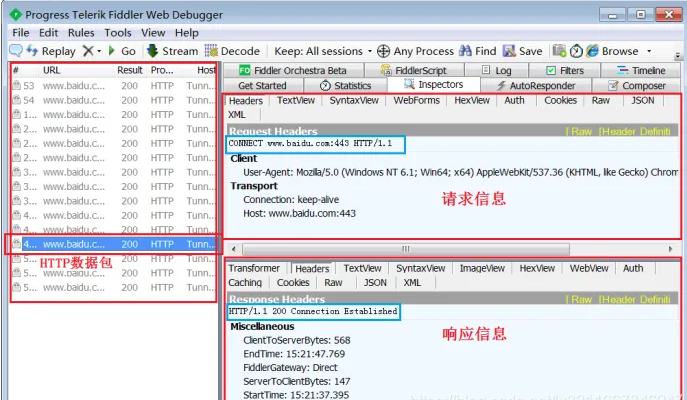Screen dimensions: 687x400
Task: Click the Go resume button
Action: (122, 51)
